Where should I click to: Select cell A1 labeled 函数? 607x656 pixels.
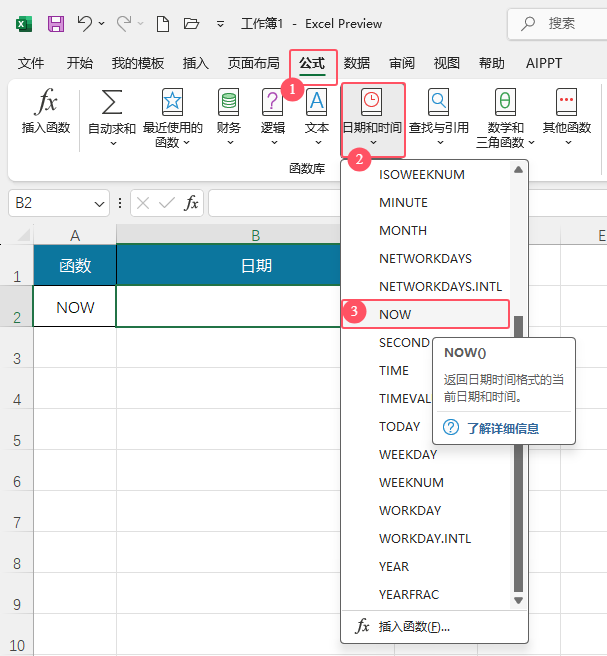click(75, 265)
